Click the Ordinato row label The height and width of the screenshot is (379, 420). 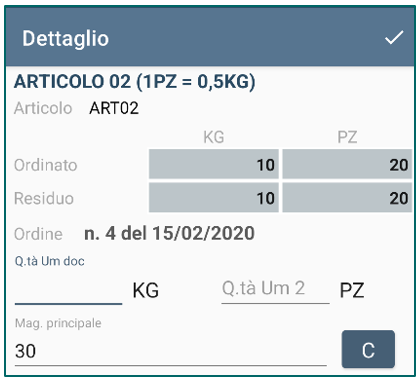tap(46, 165)
